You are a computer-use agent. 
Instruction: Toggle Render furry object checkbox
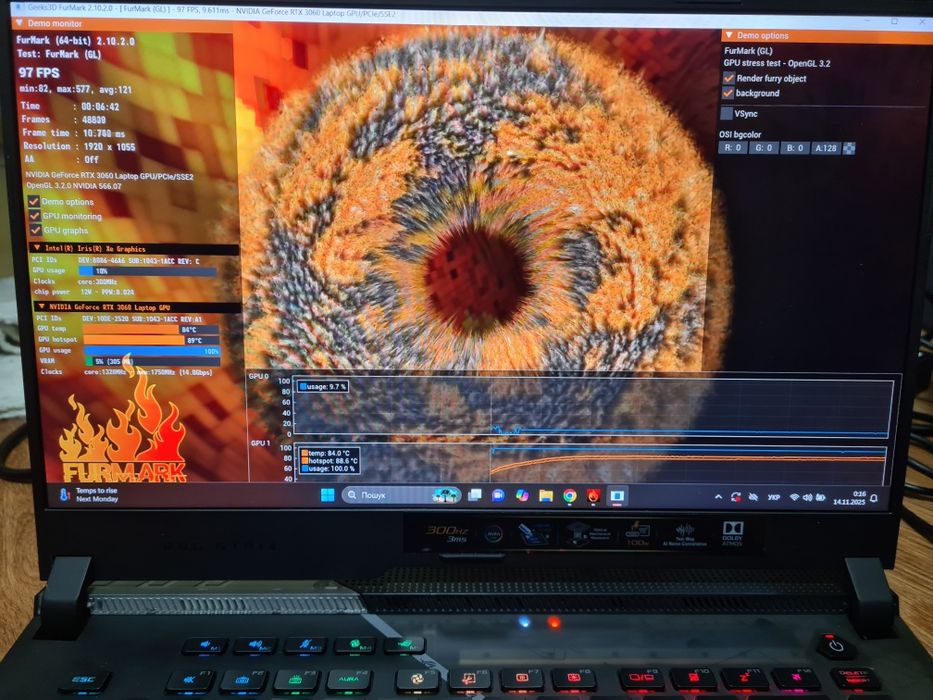point(728,78)
